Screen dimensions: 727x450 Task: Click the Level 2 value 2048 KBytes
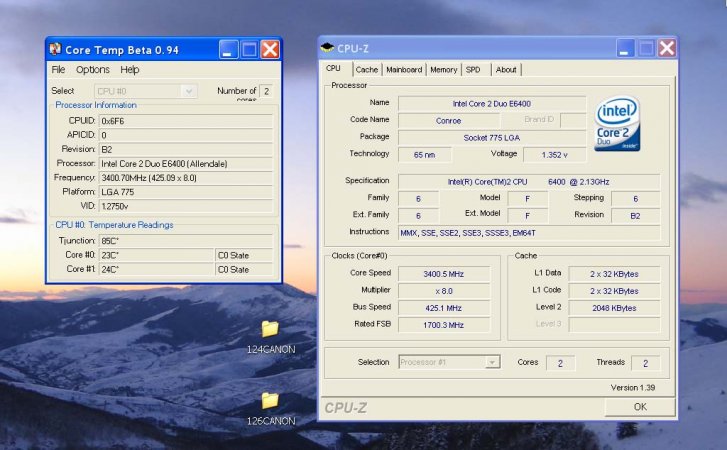coord(614,308)
